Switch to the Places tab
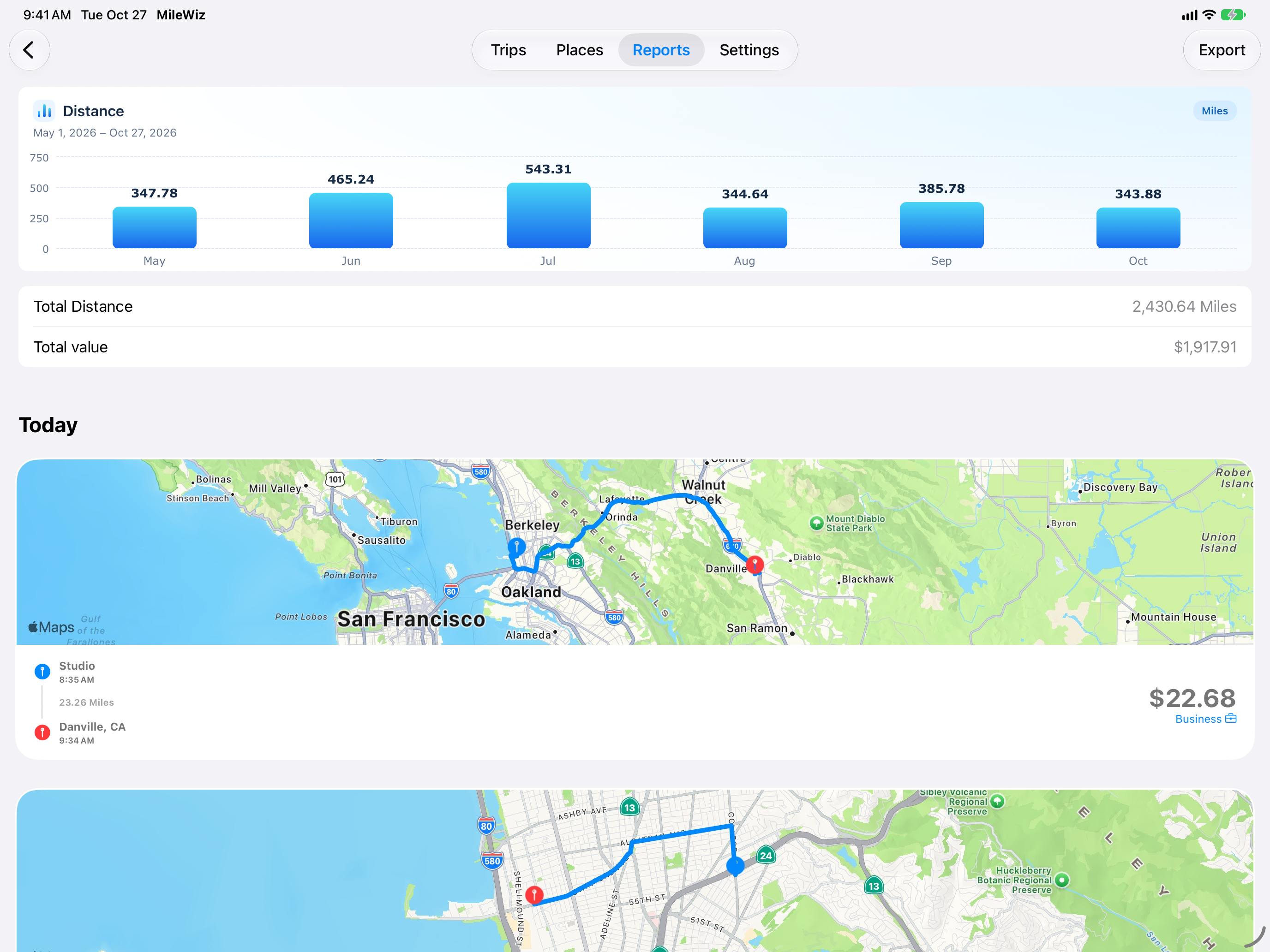 pos(579,50)
